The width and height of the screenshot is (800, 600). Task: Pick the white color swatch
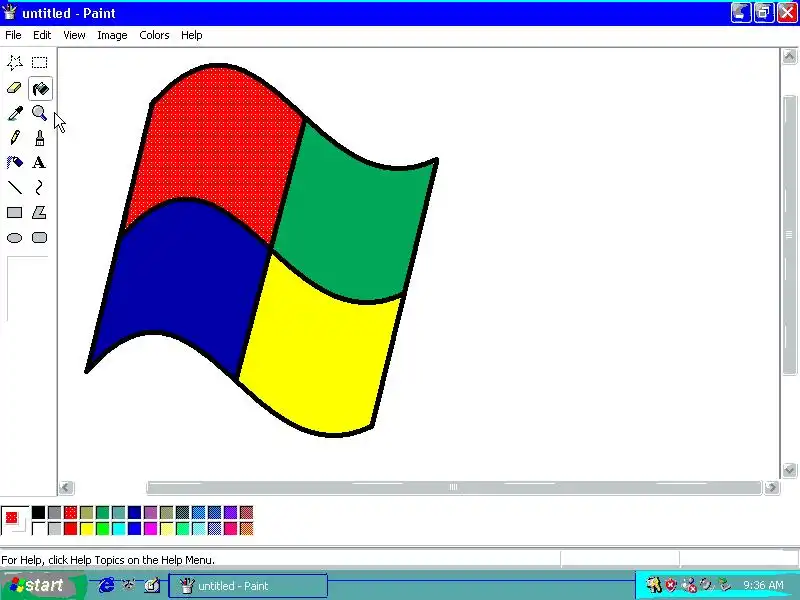pyautogui.click(x=38, y=529)
